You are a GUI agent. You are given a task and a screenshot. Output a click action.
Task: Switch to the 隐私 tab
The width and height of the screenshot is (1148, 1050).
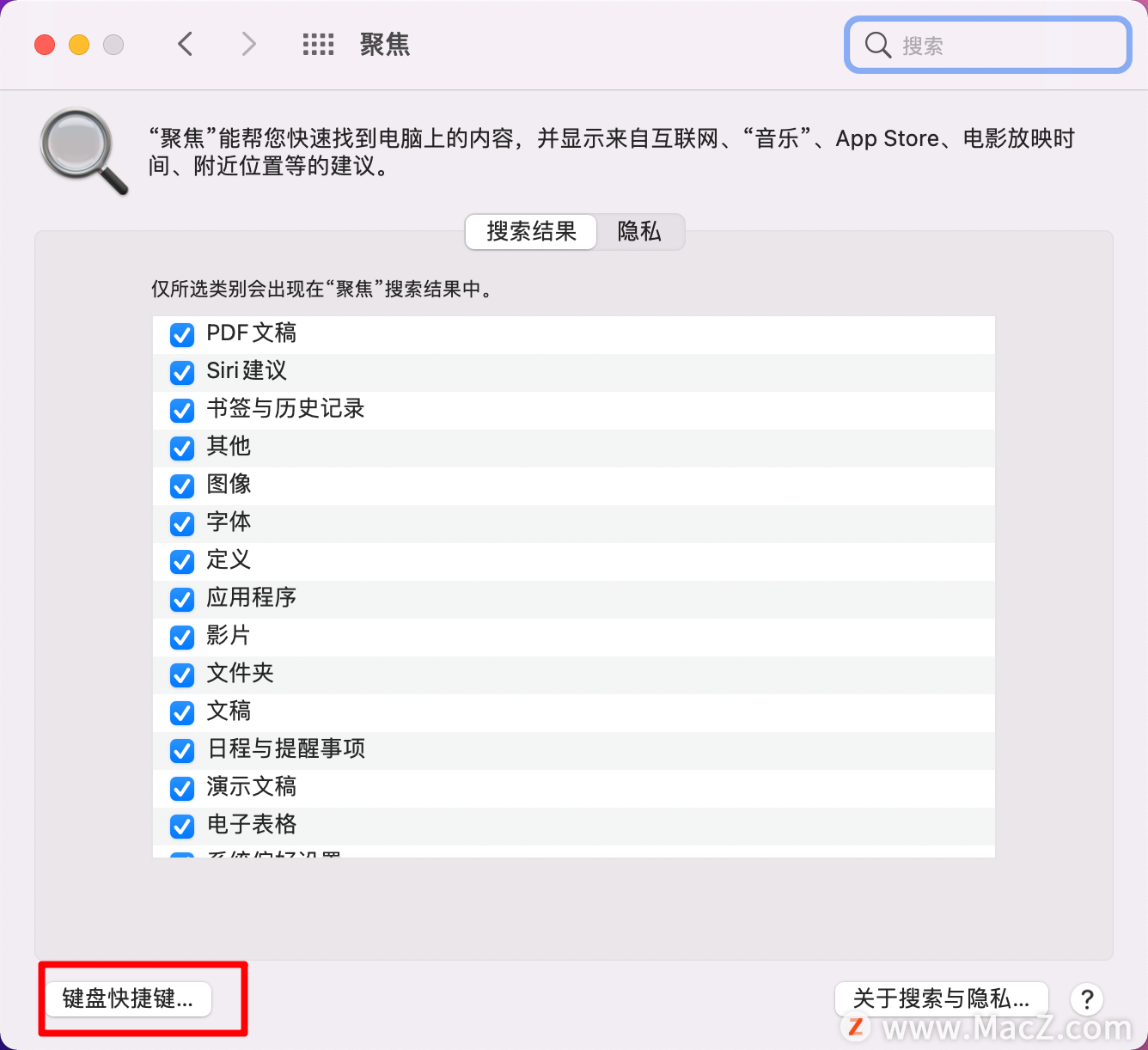(639, 232)
